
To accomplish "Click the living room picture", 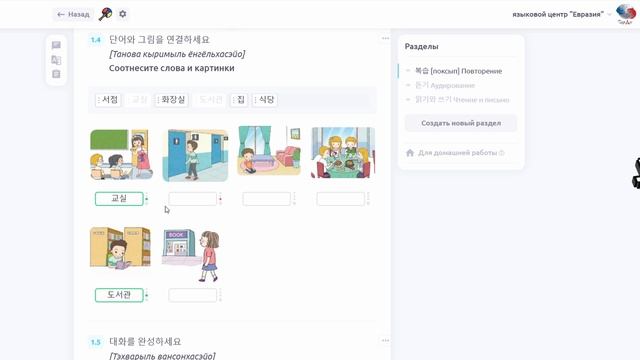I will [269, 151].
